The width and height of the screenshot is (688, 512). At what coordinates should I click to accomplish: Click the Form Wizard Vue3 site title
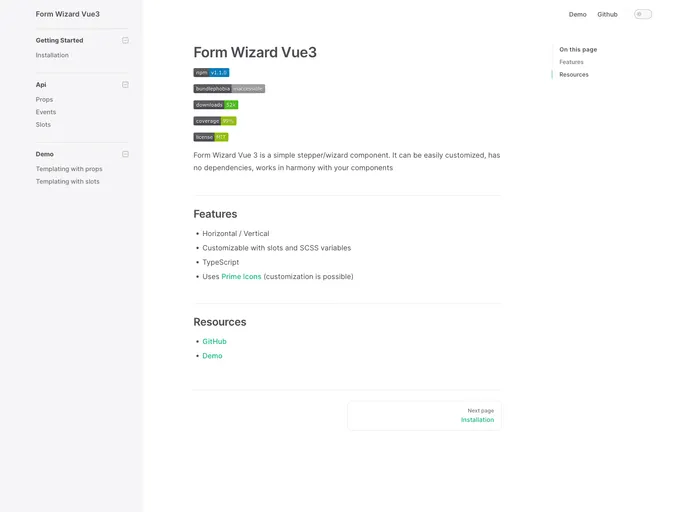(68, 14)
